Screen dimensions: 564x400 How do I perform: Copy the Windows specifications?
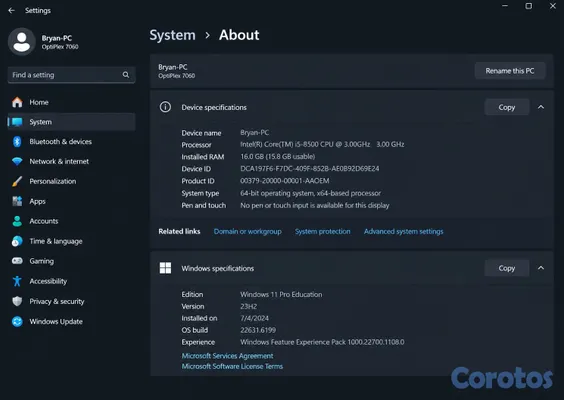(x=507, y=268)
